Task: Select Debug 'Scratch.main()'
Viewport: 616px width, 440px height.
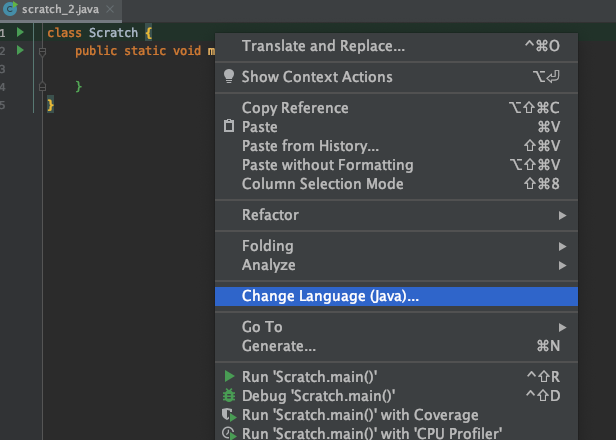Action: (396, 396)
